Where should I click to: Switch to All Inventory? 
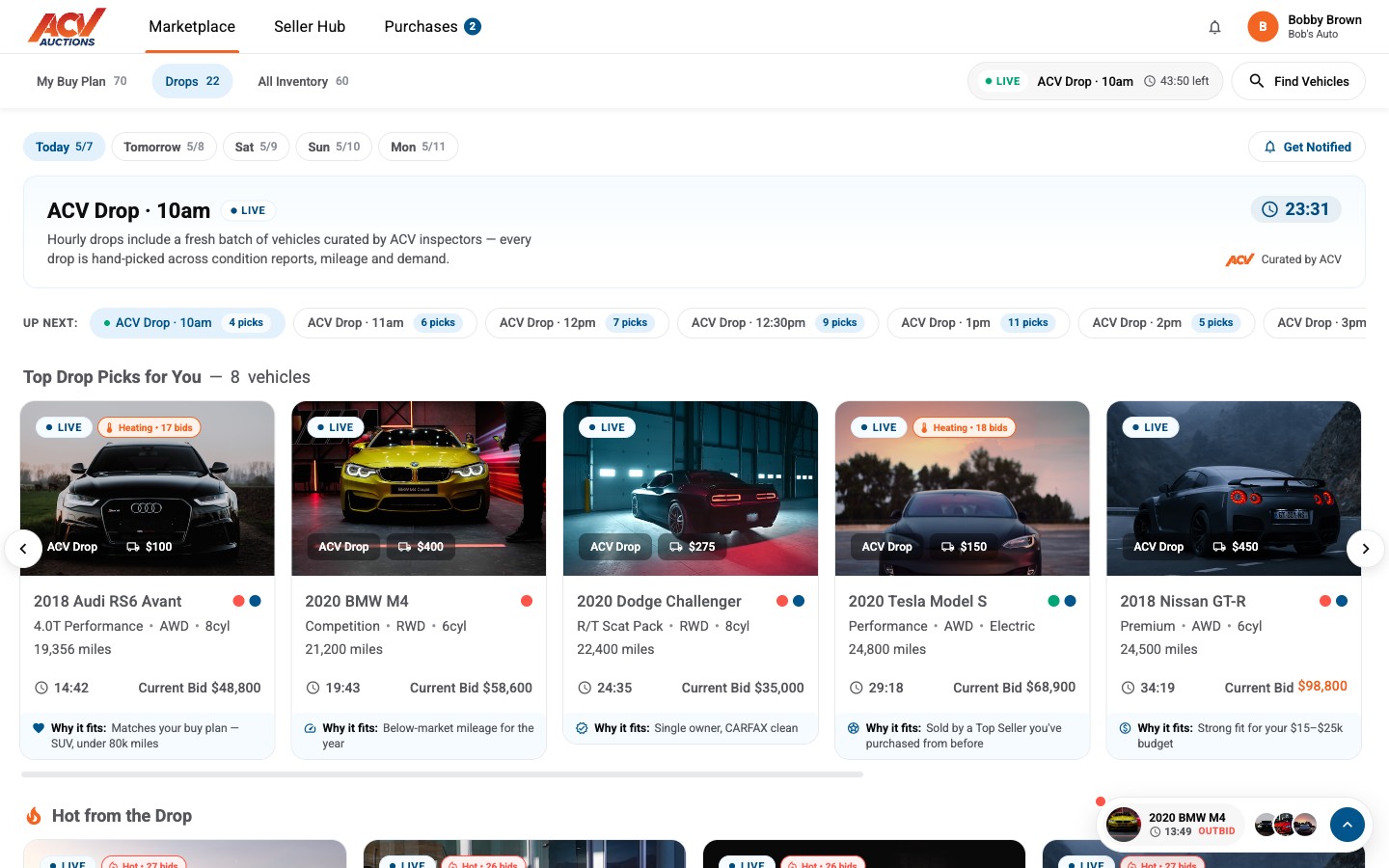[x=303, y=81]
